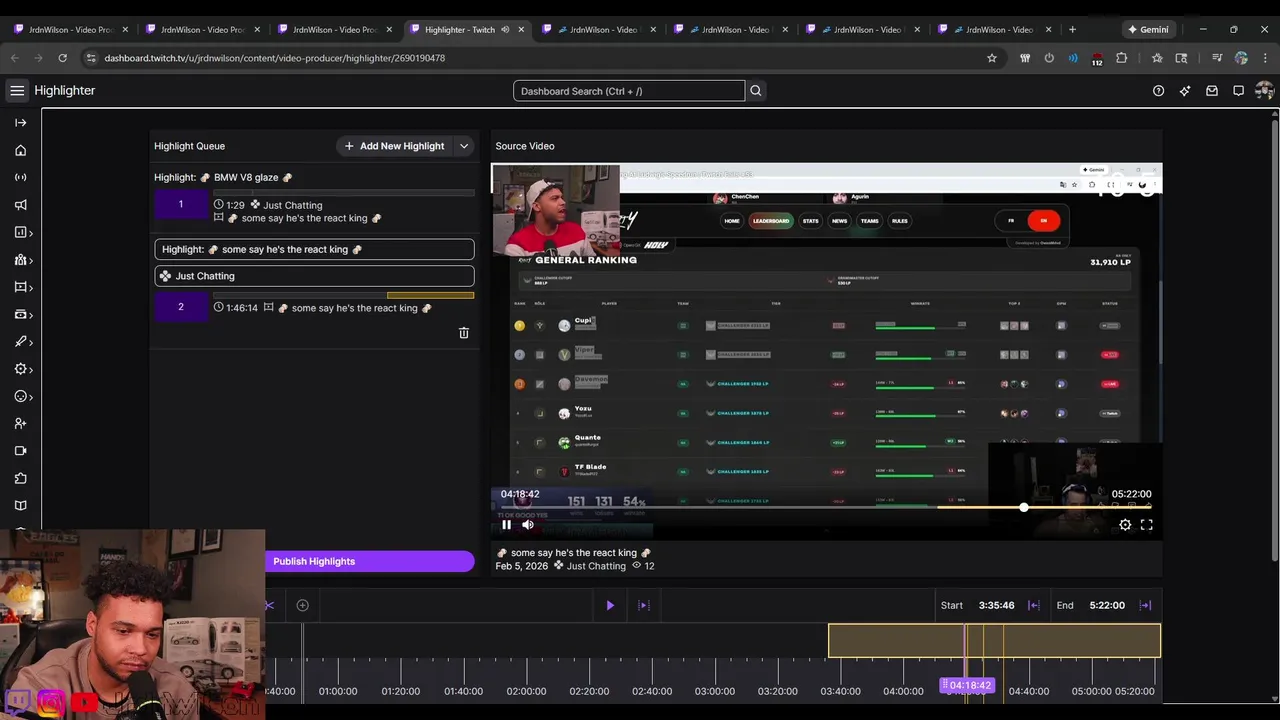This screenshot has width=1280, height=720.
Task: Go to Home in the sidebar
Action: (20, 150)
